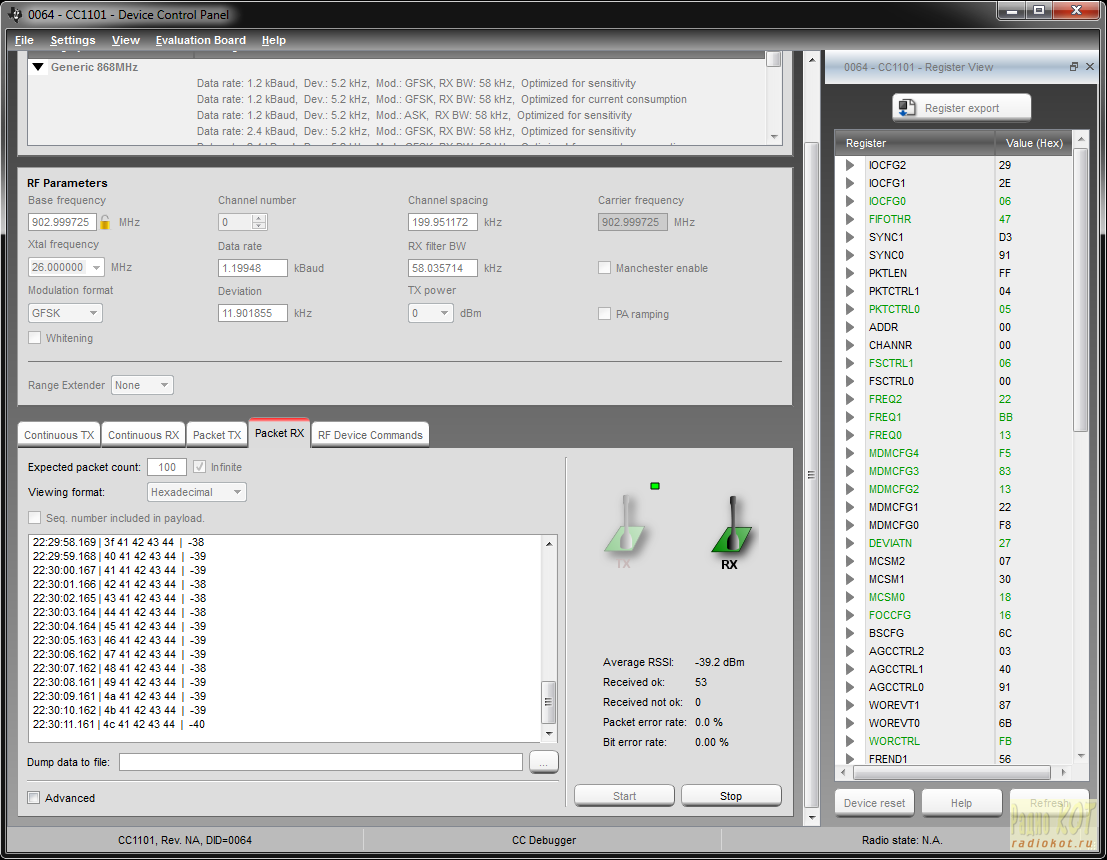1107x860 pixels.
Task: Undock the Register View panel
Action: point(1073,66)
